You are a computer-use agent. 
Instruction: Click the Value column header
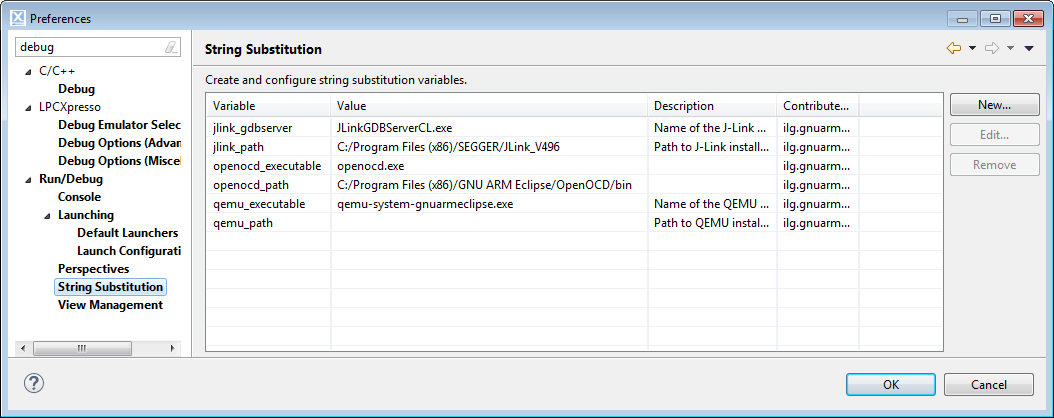(488, 105)
